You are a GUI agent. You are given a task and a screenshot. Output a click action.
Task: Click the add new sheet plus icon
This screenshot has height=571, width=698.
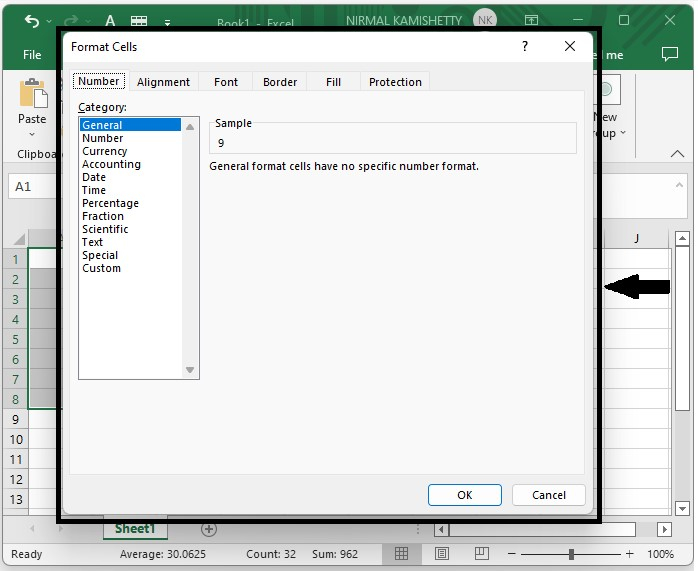(209, 528)
